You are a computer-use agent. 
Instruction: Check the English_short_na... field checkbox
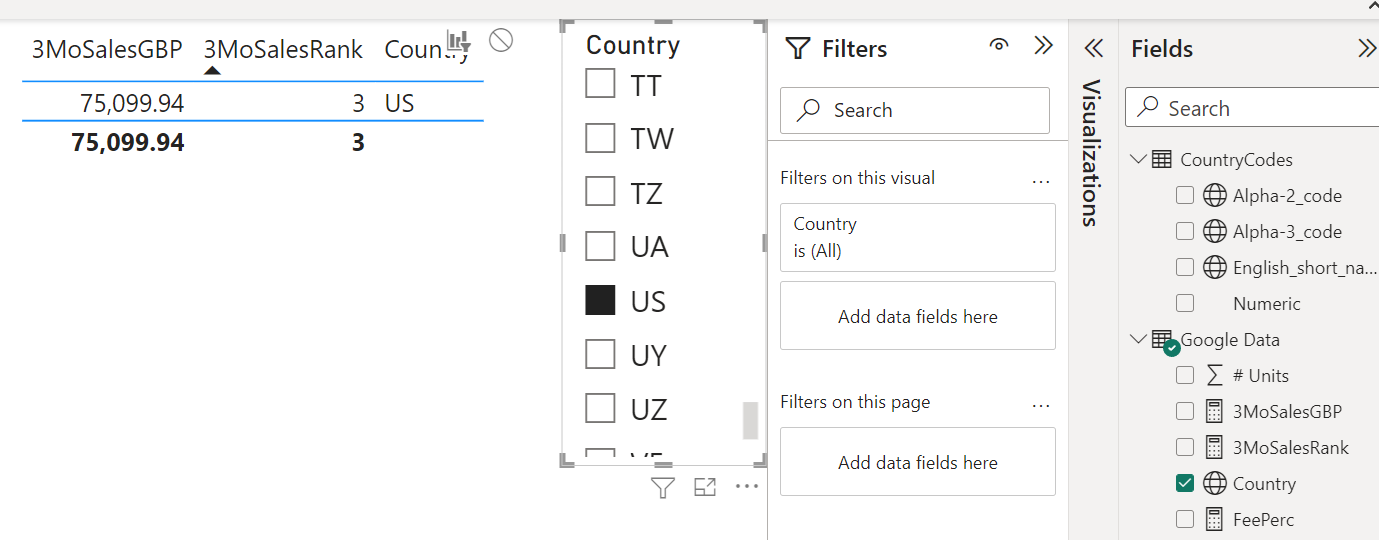(x=1185, y=267)
